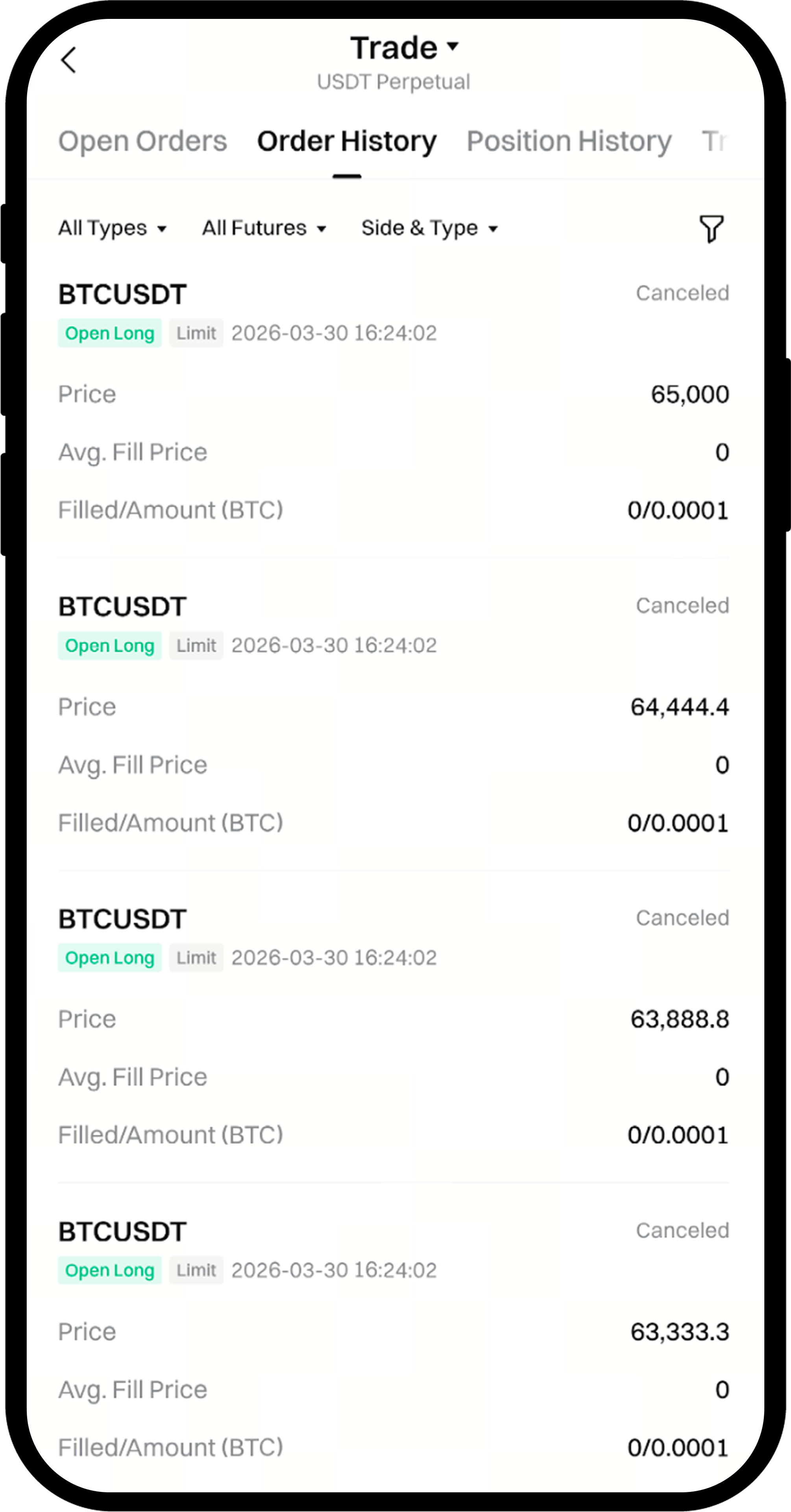Screen dimensions: 791x1512
Task: Switch to the Open Orders tab
Action: click(142, 141)
